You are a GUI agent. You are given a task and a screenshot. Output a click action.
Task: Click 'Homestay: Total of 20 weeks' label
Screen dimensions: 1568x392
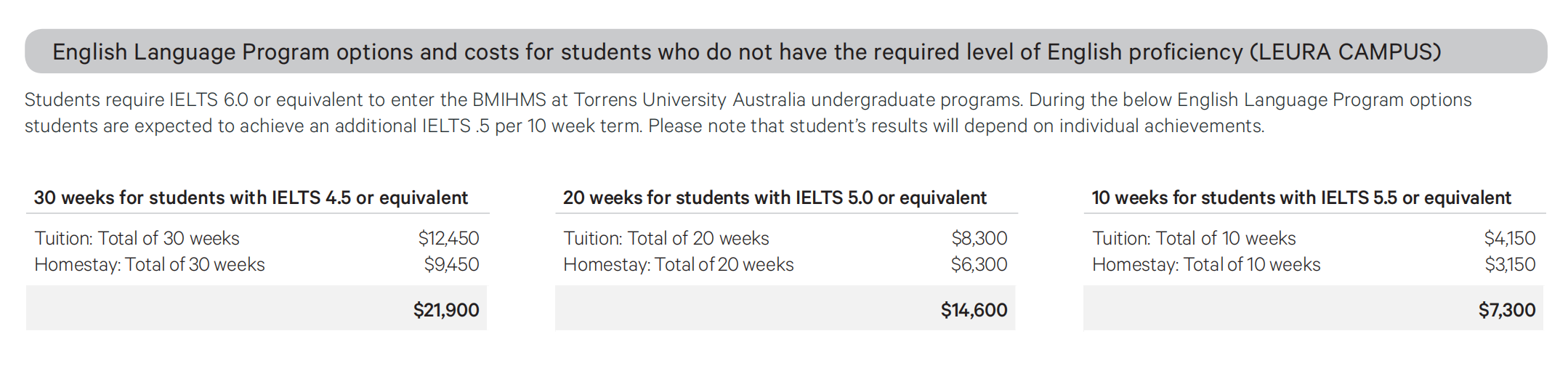tap(679, 264)
